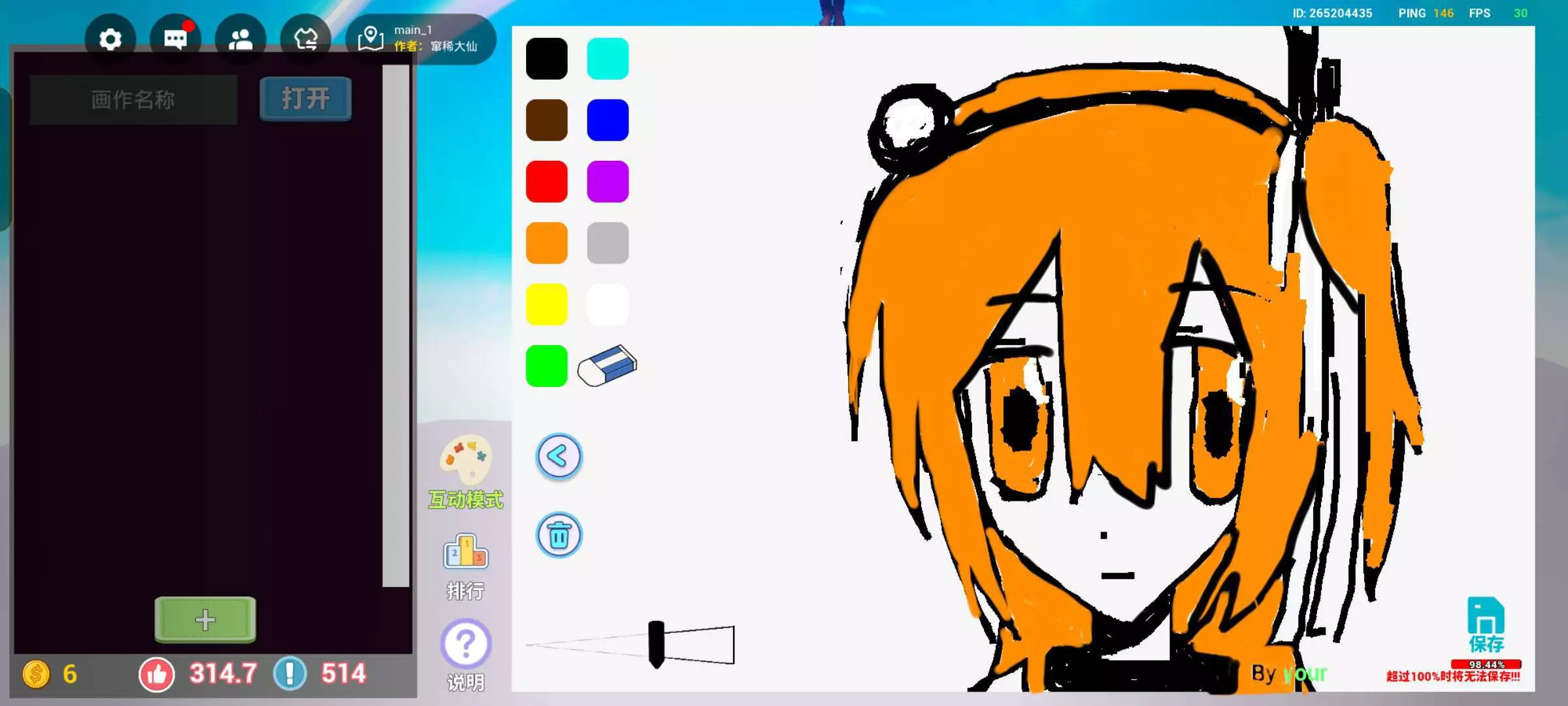Open the outfit change shirt icon
Viewport: 1568px width, 706px height.
[x=305, y=39]
